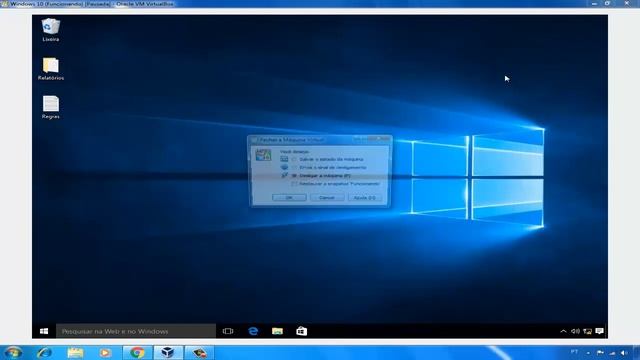Switch to the VirtualBox cube taskbar button
The height and width of the screenshot is (360, 640).
(x=168, y=352)
